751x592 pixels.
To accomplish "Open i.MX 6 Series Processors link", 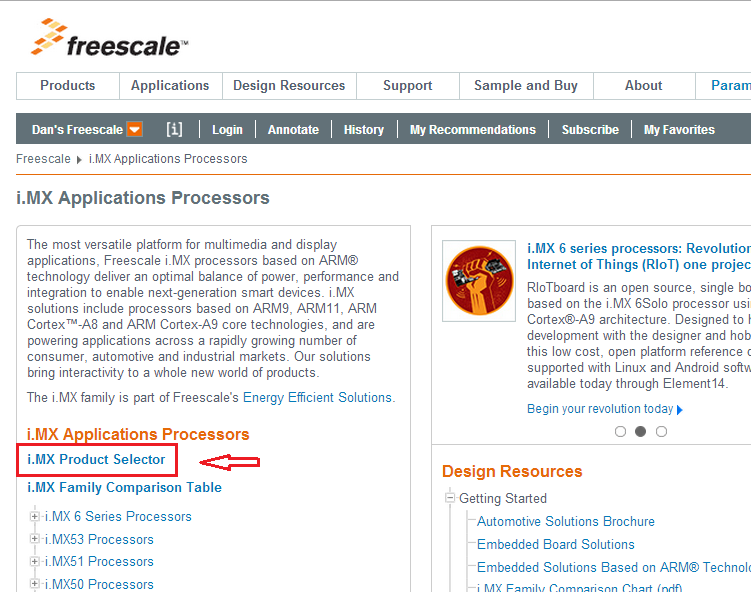I will point(118,516).
